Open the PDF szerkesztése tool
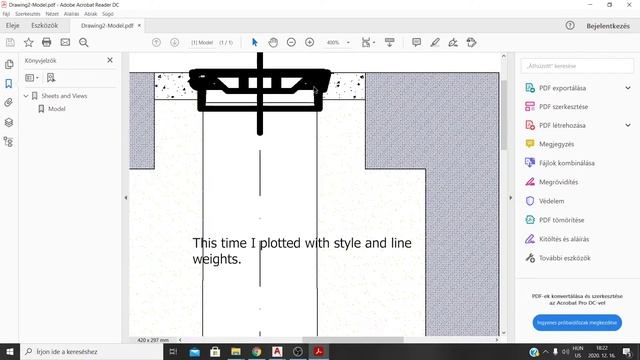The width and height of the screenshot is (640, 360). (563, 107)
